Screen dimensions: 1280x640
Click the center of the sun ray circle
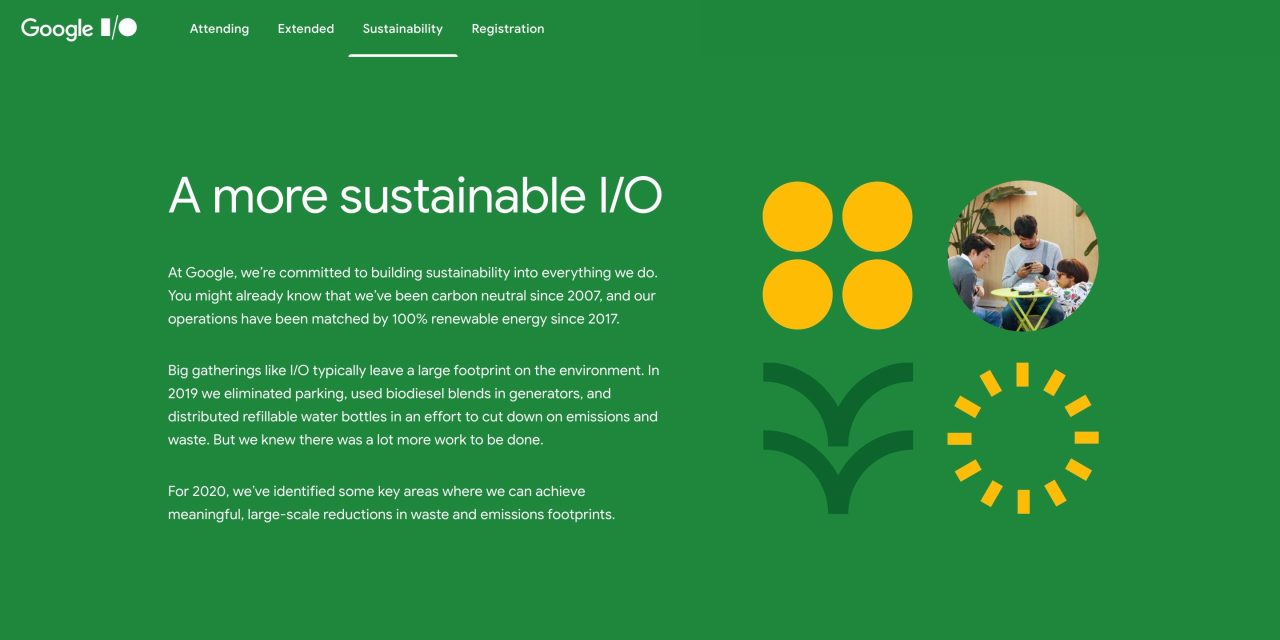pyautogui.click(x=1022, y=435)
